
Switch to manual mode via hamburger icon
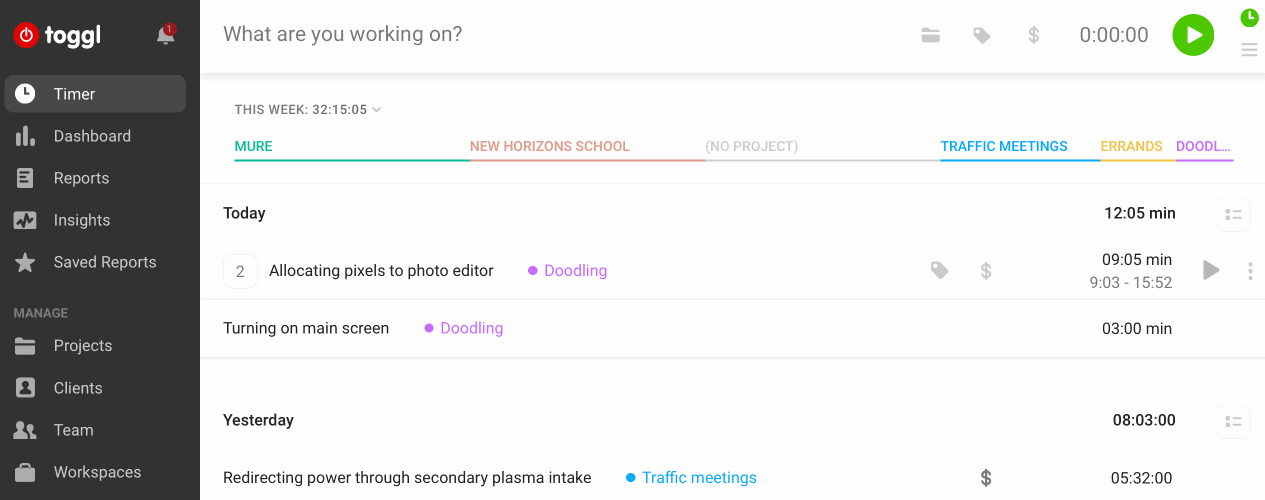coord(1249,50)
